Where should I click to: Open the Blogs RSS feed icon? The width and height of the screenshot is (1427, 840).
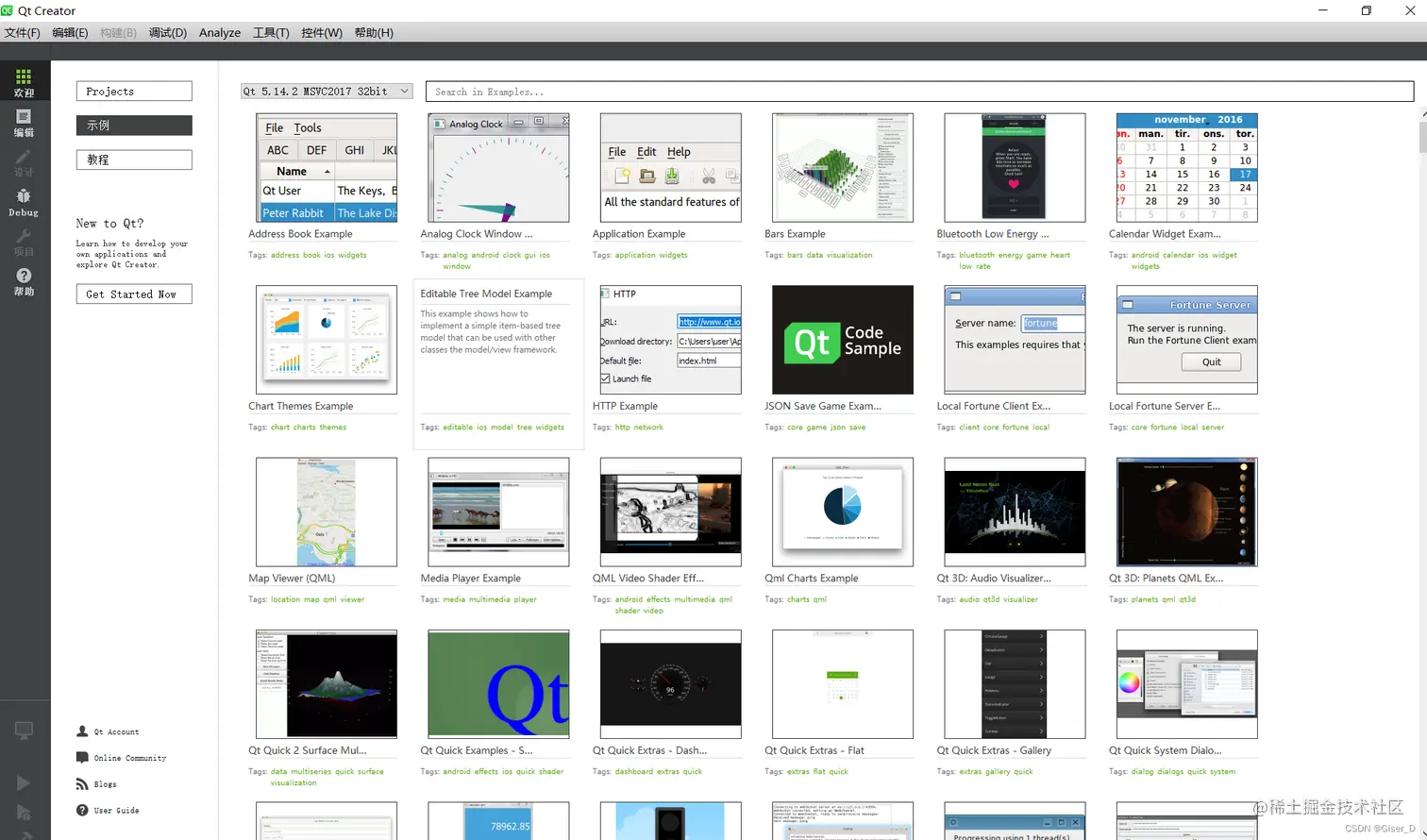click(x=82, y=784)
